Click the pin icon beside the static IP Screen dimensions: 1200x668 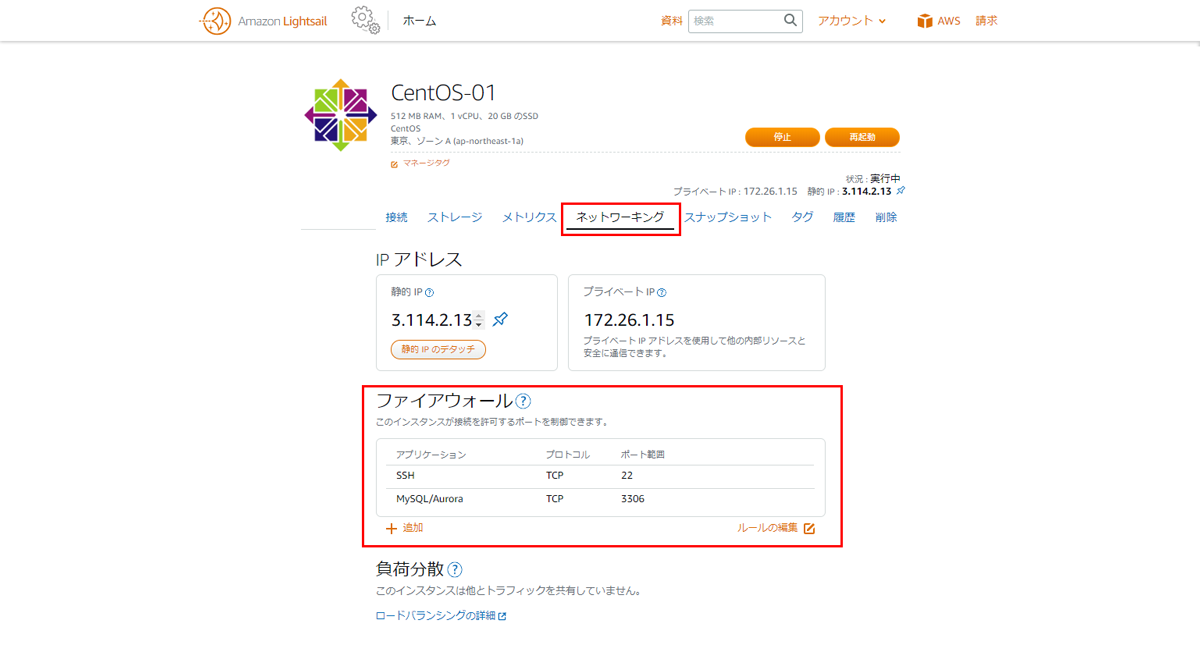pyautogui.click(x=500, y=320)
